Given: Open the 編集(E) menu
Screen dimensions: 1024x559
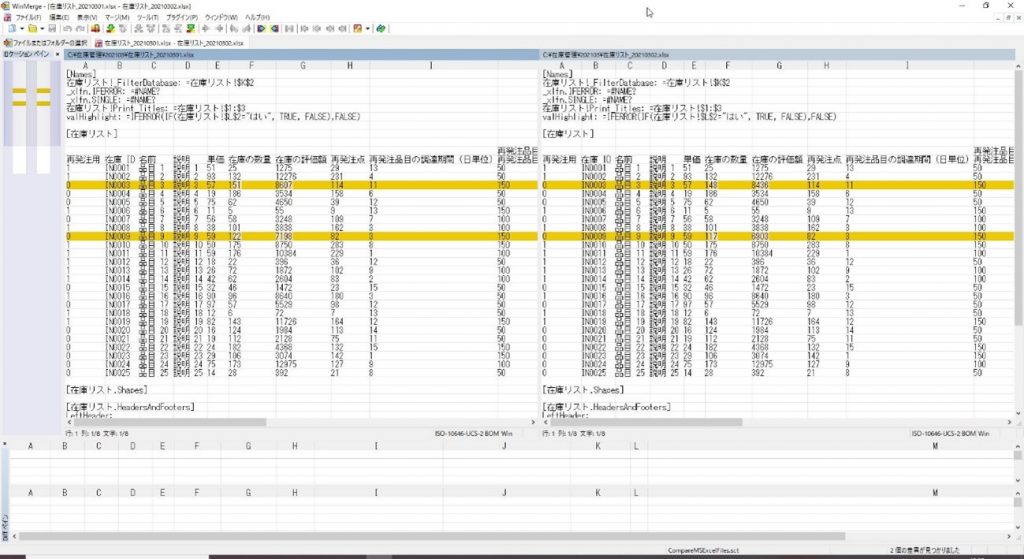Looking at the screenshot, I should click(59, 17).
